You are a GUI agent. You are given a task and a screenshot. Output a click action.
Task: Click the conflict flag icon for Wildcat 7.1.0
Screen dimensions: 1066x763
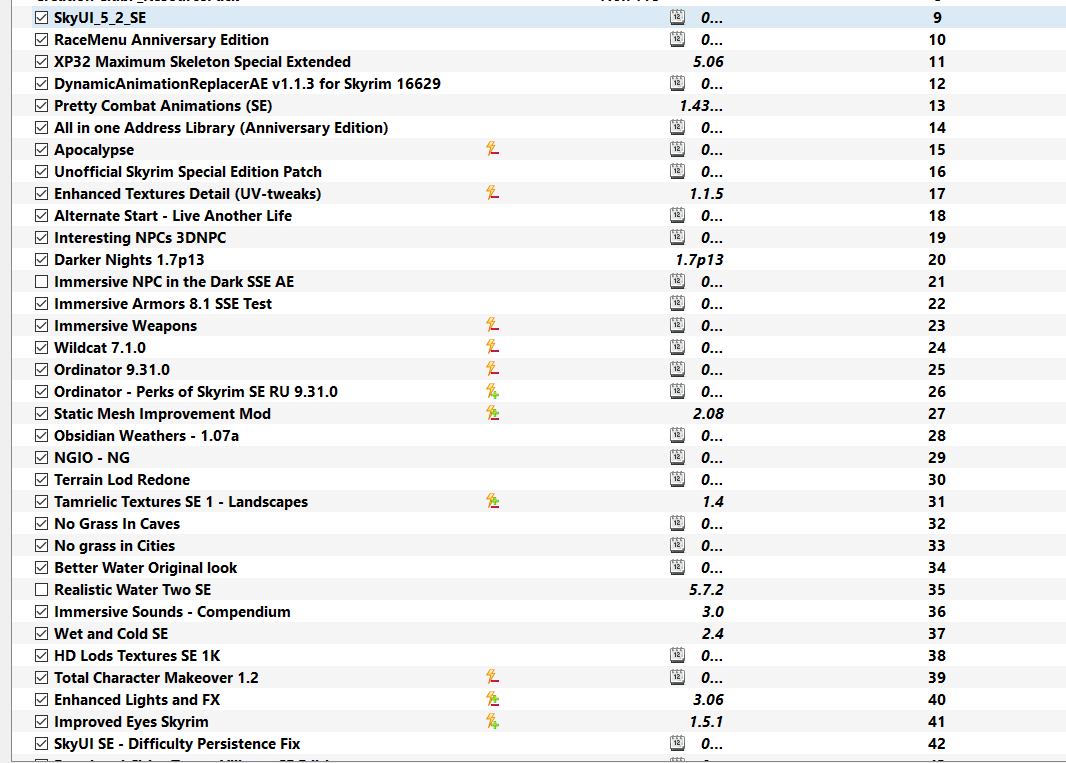[493, 347]
